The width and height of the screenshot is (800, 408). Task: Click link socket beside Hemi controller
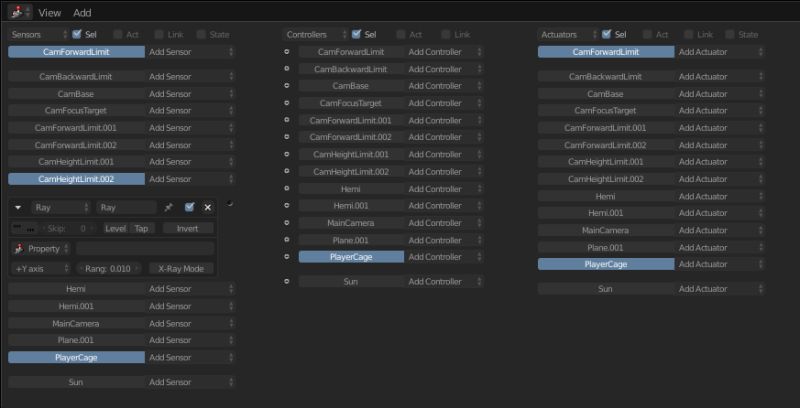click(286, 188)
